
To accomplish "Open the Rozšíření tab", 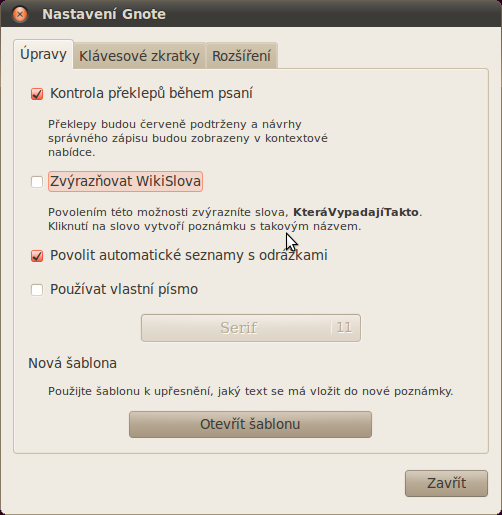I will pyautogui.click(x=241, y=56).
